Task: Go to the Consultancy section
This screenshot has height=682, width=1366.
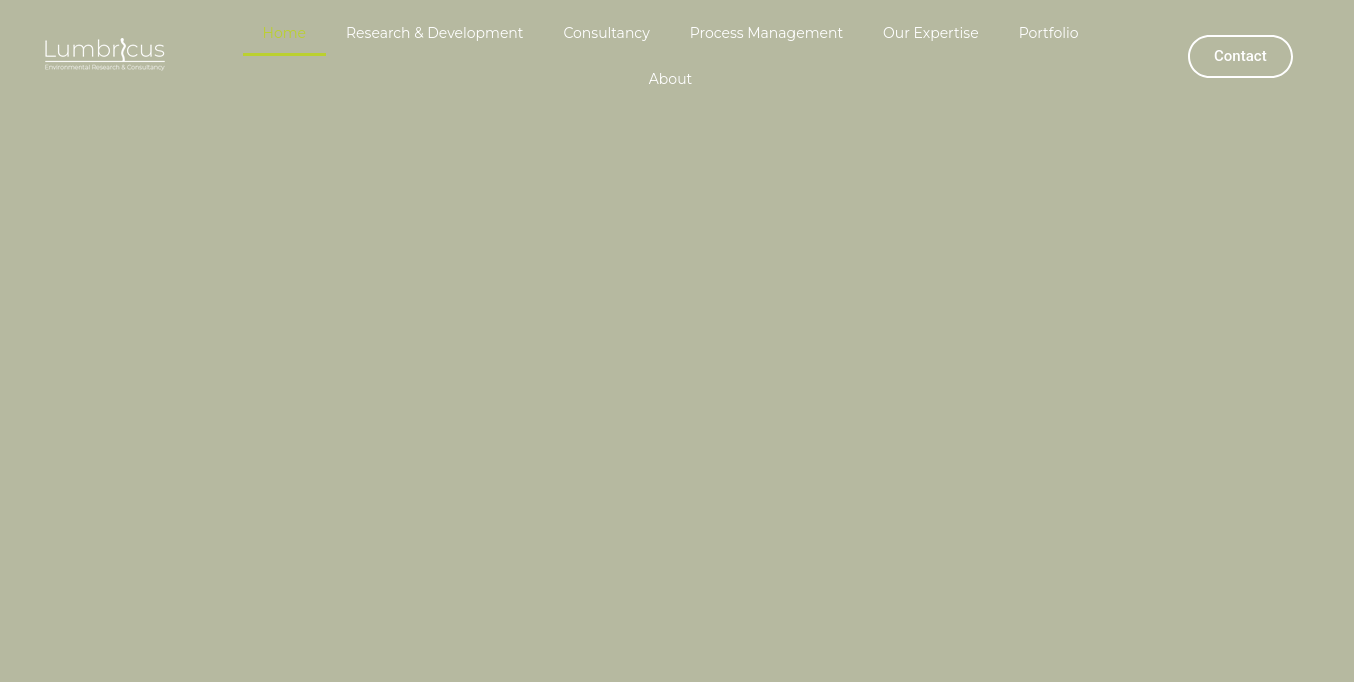Action: (606, 33)
